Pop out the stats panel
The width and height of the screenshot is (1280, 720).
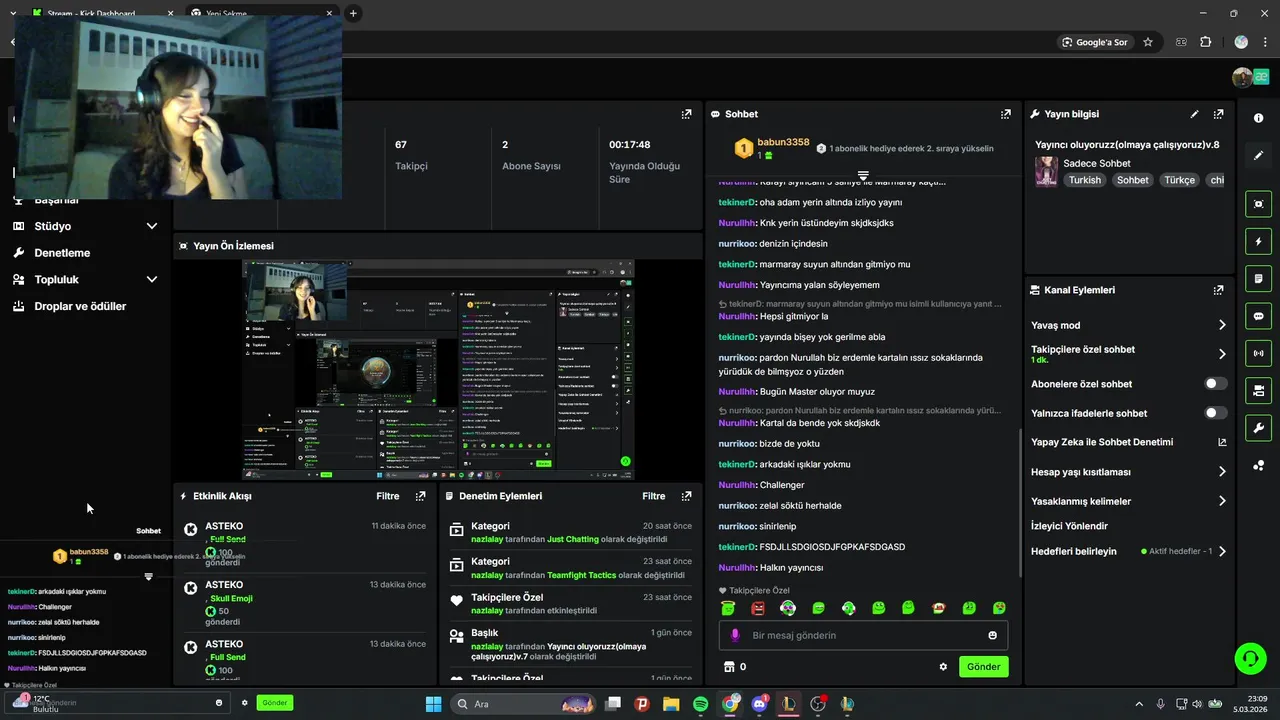pos(686,114)
